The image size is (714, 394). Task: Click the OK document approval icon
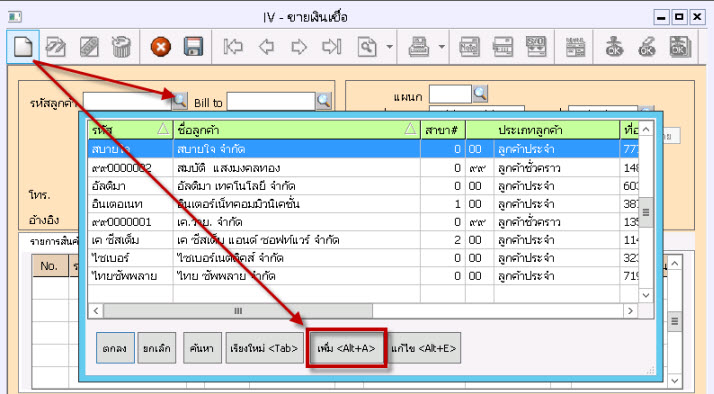(680, 46)
